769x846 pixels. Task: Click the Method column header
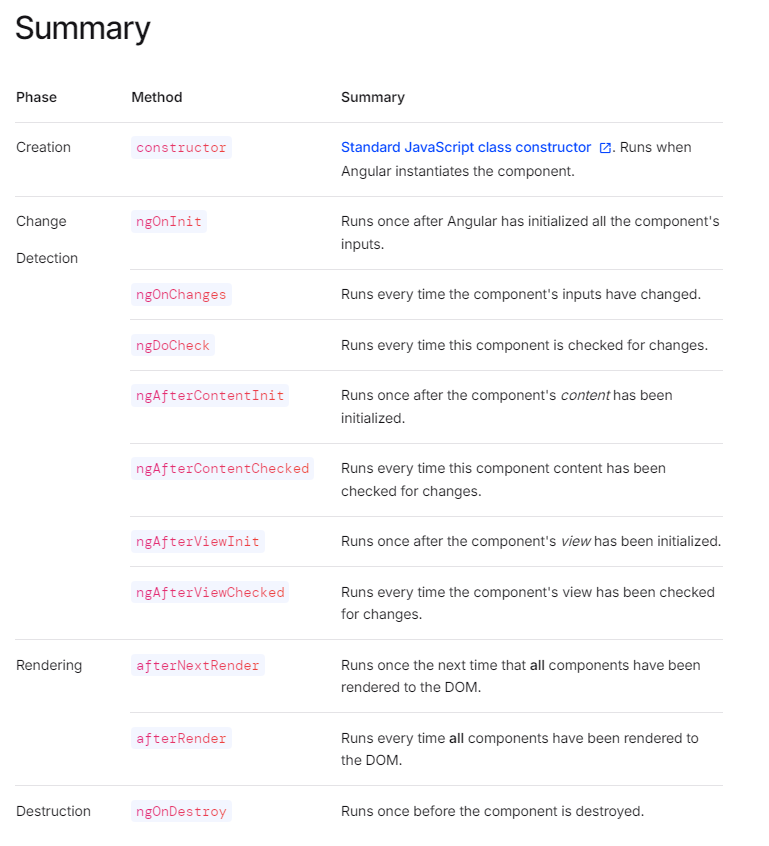[157, 97]
